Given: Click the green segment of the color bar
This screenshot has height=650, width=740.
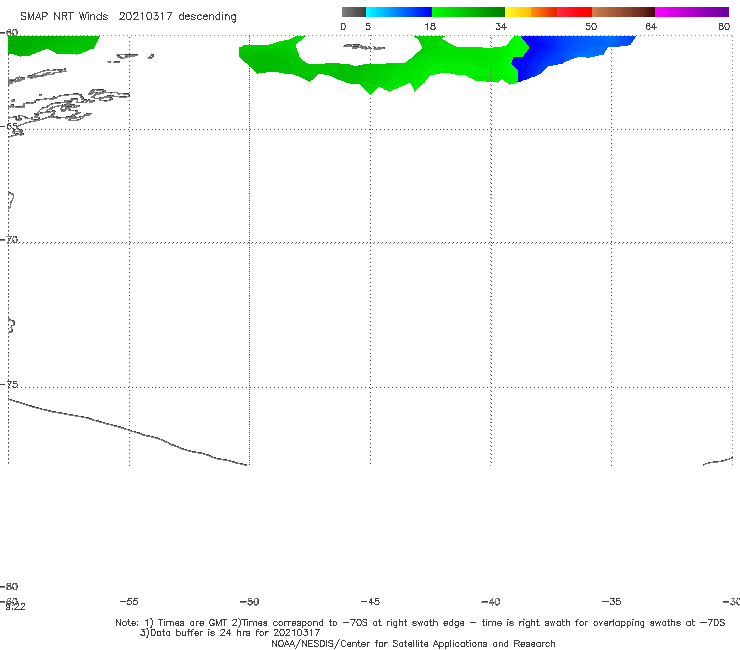Looking at the screenshot, I should 468,12.
